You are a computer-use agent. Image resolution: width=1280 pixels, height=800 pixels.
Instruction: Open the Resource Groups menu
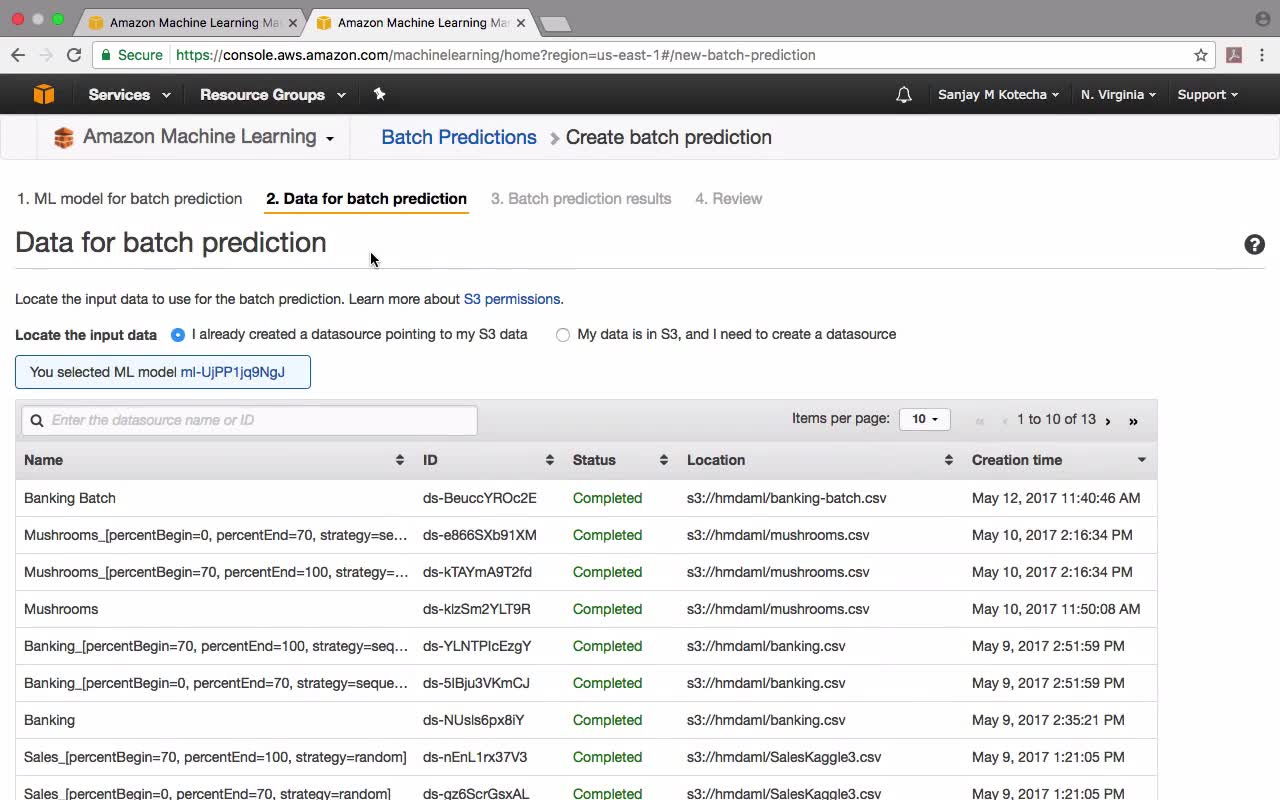[272, 95]
